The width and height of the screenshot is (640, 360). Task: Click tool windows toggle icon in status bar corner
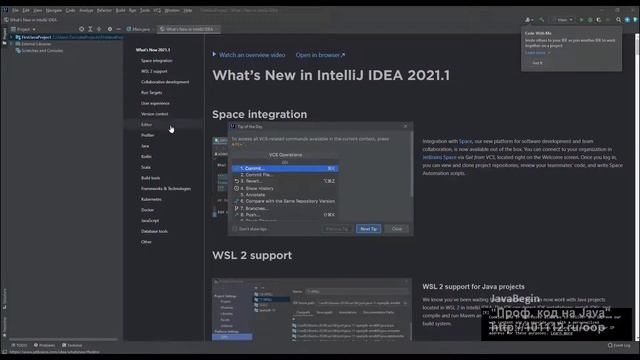coord(4,351)
